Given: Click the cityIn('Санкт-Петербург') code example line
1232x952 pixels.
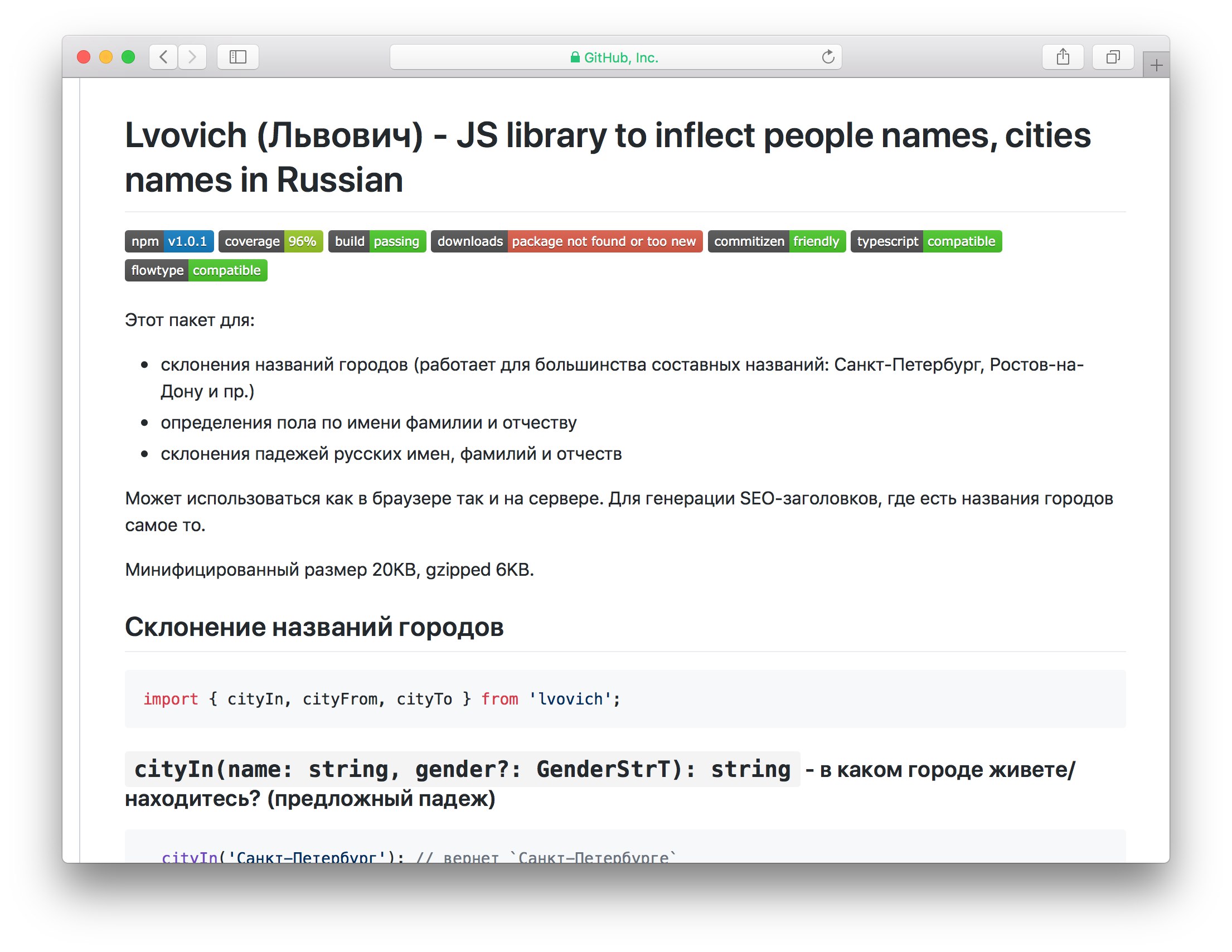Looking at the screenshot, I should click(x=419, y=857).
